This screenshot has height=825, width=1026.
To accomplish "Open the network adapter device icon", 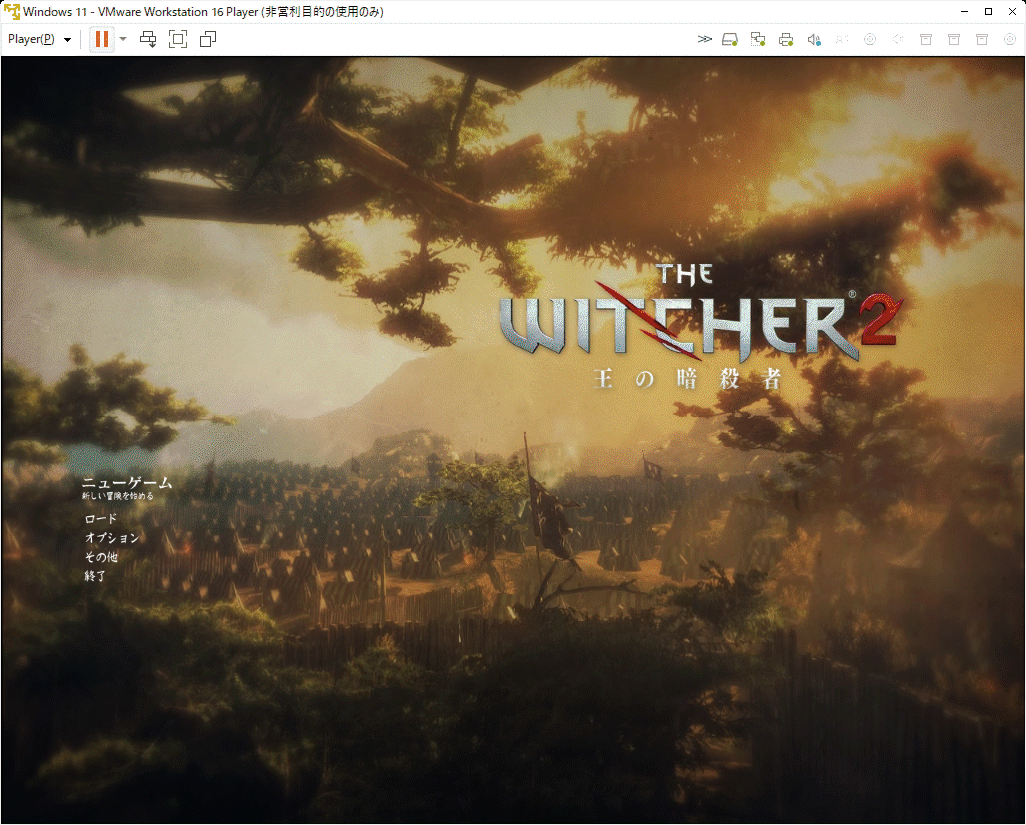I will 758,39.
